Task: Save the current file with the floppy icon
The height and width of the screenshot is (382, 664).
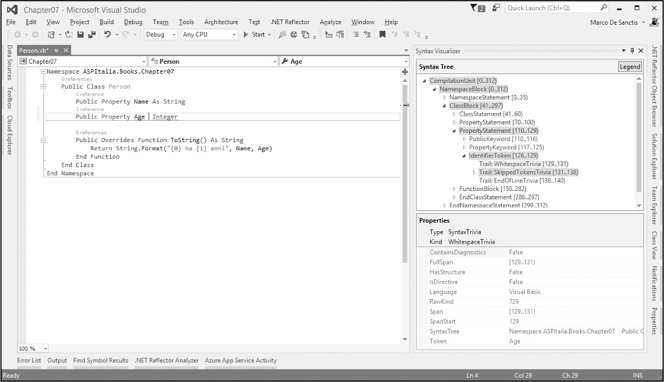Action: point(80,35)
